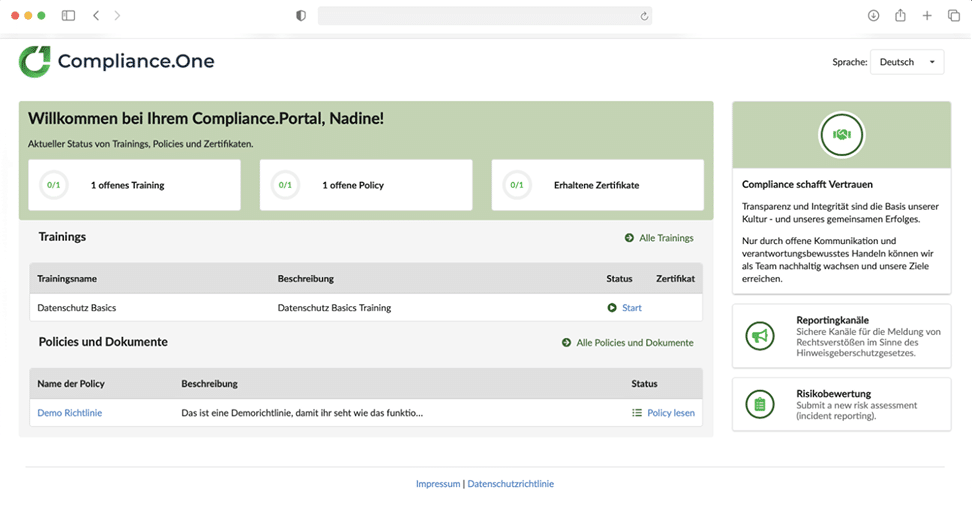Click the list icon beside Policy lesen

(637, 413)
